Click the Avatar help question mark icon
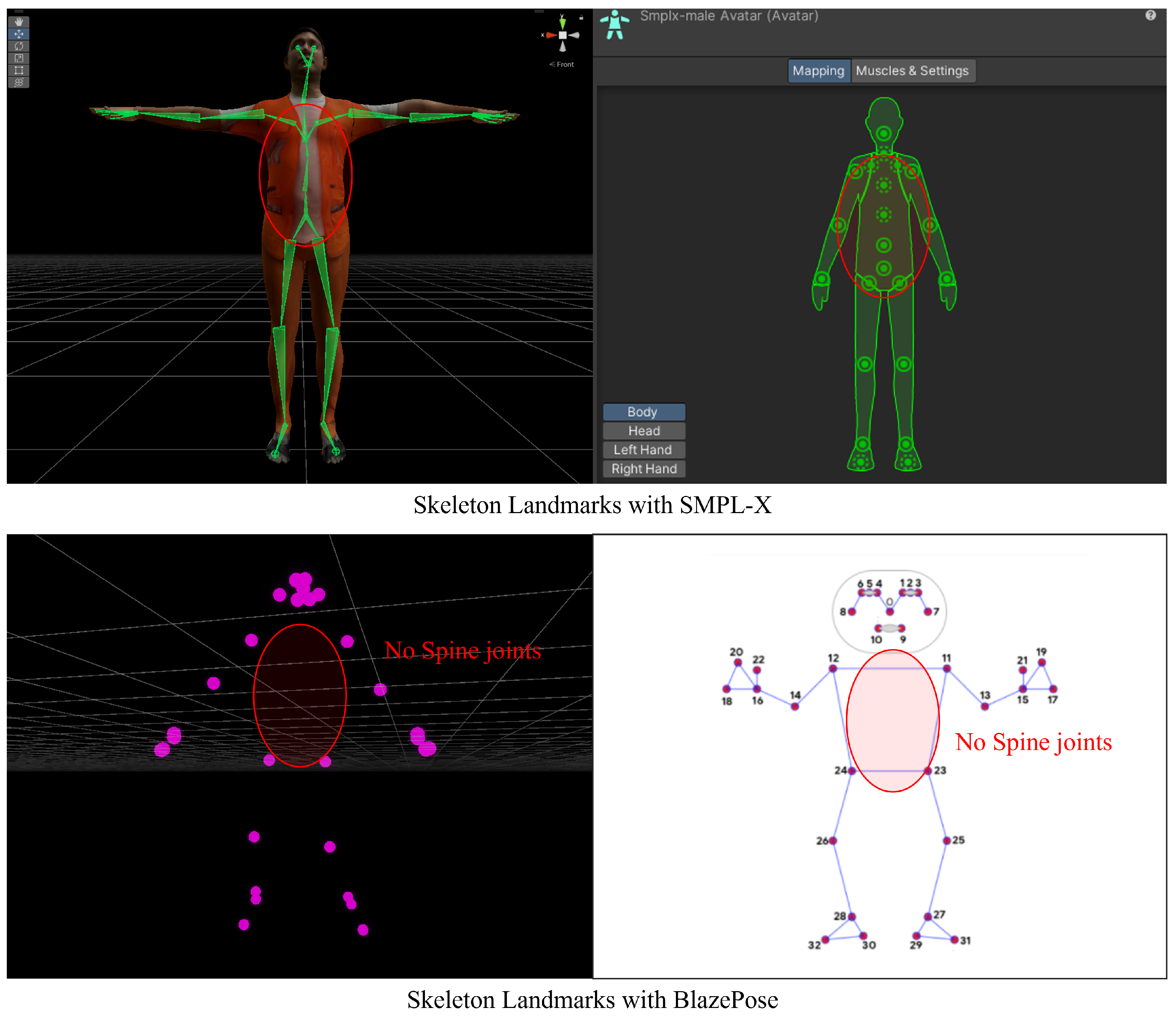 (1150, 15)
